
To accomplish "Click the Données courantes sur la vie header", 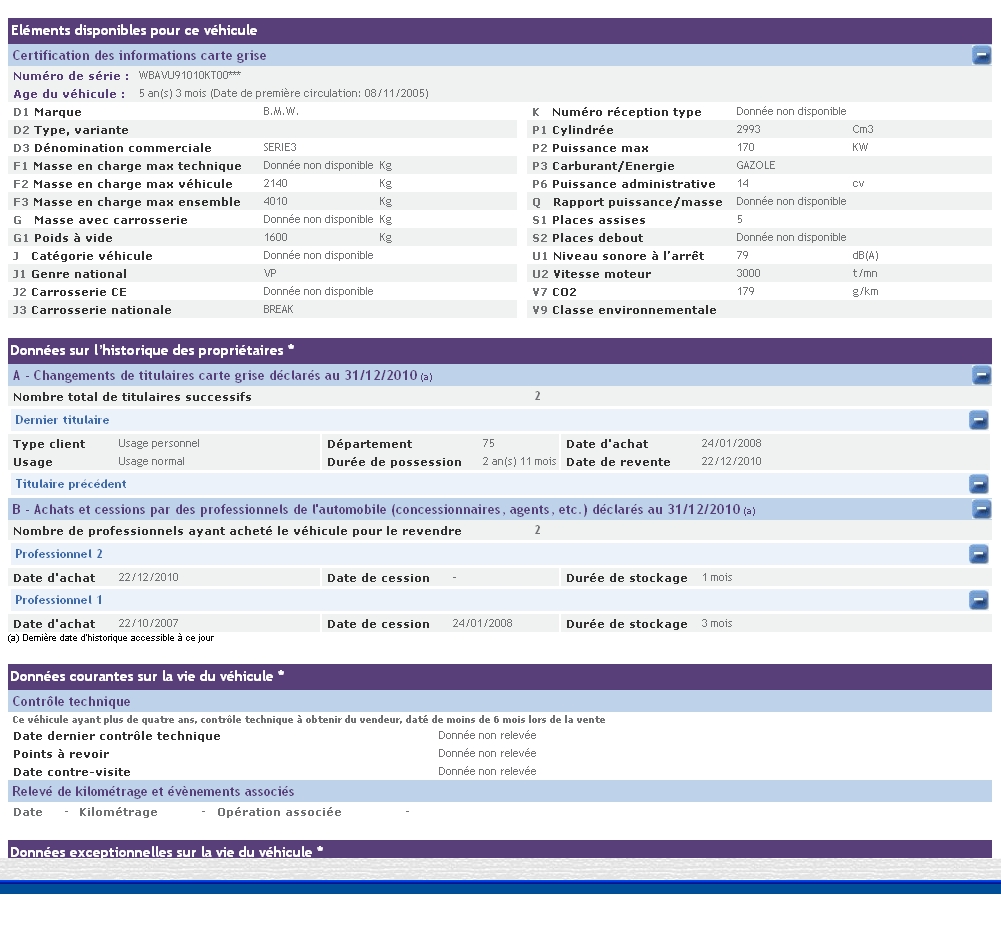I will (x=500, y=677).
